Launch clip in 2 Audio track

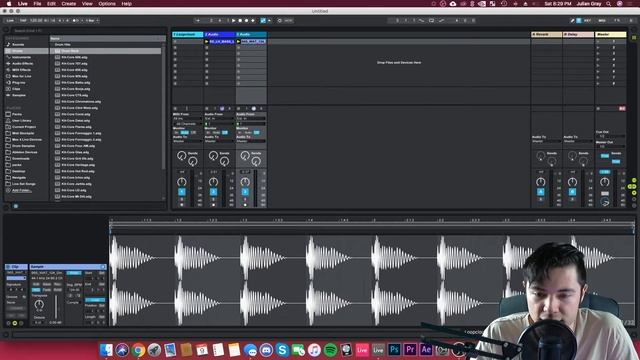coord(207,42)
